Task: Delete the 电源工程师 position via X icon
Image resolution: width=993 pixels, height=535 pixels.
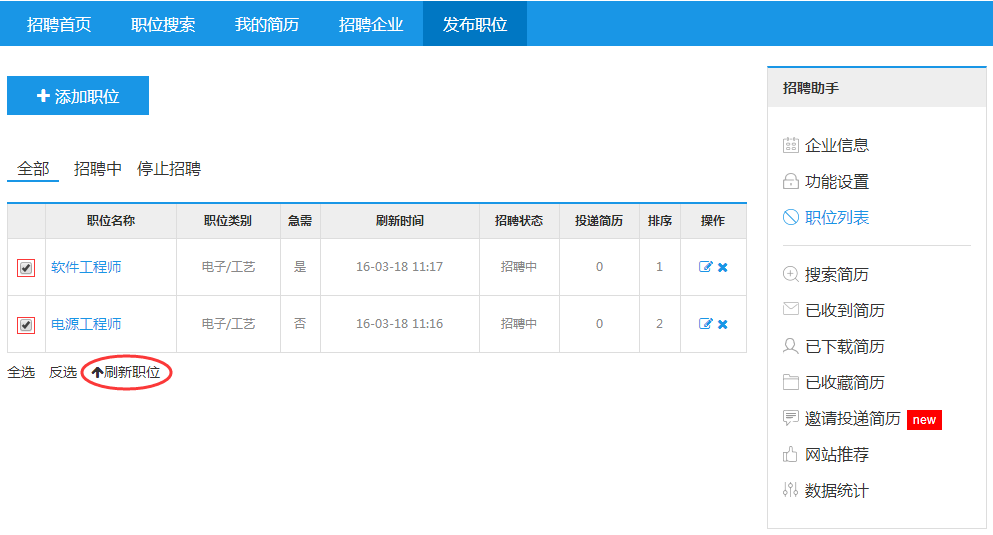Action: (723, 324)
